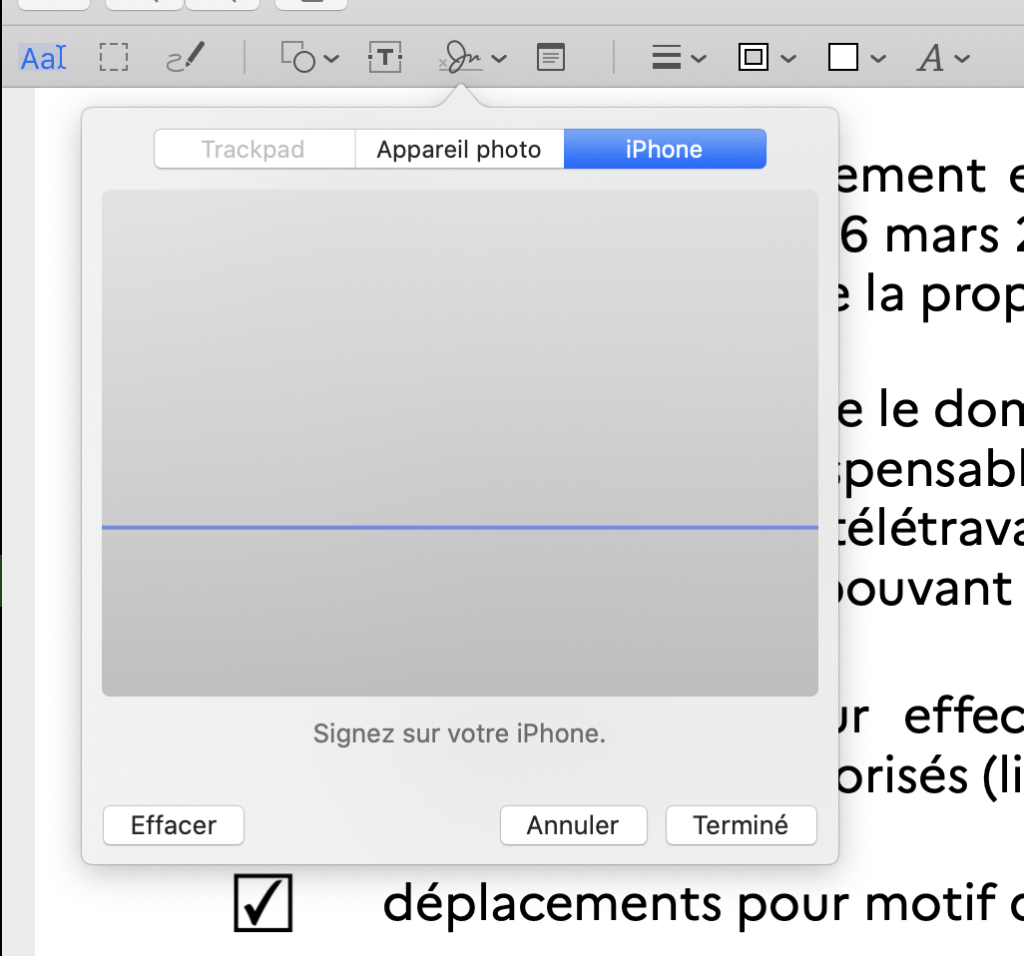The height and width of the screenshot is (956, 1024).
Task: Expand the text style dropdown arrow
Action: [962, 59]
